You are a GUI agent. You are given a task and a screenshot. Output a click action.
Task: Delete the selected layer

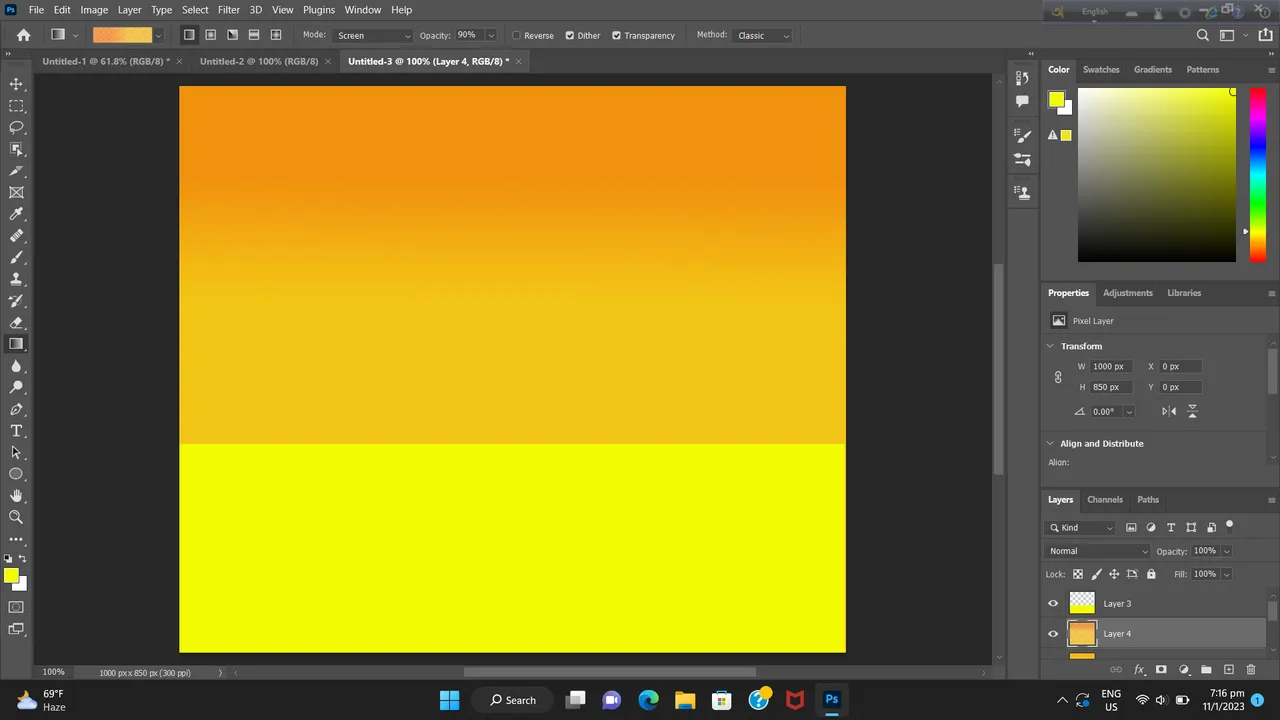pos(1250,670)
